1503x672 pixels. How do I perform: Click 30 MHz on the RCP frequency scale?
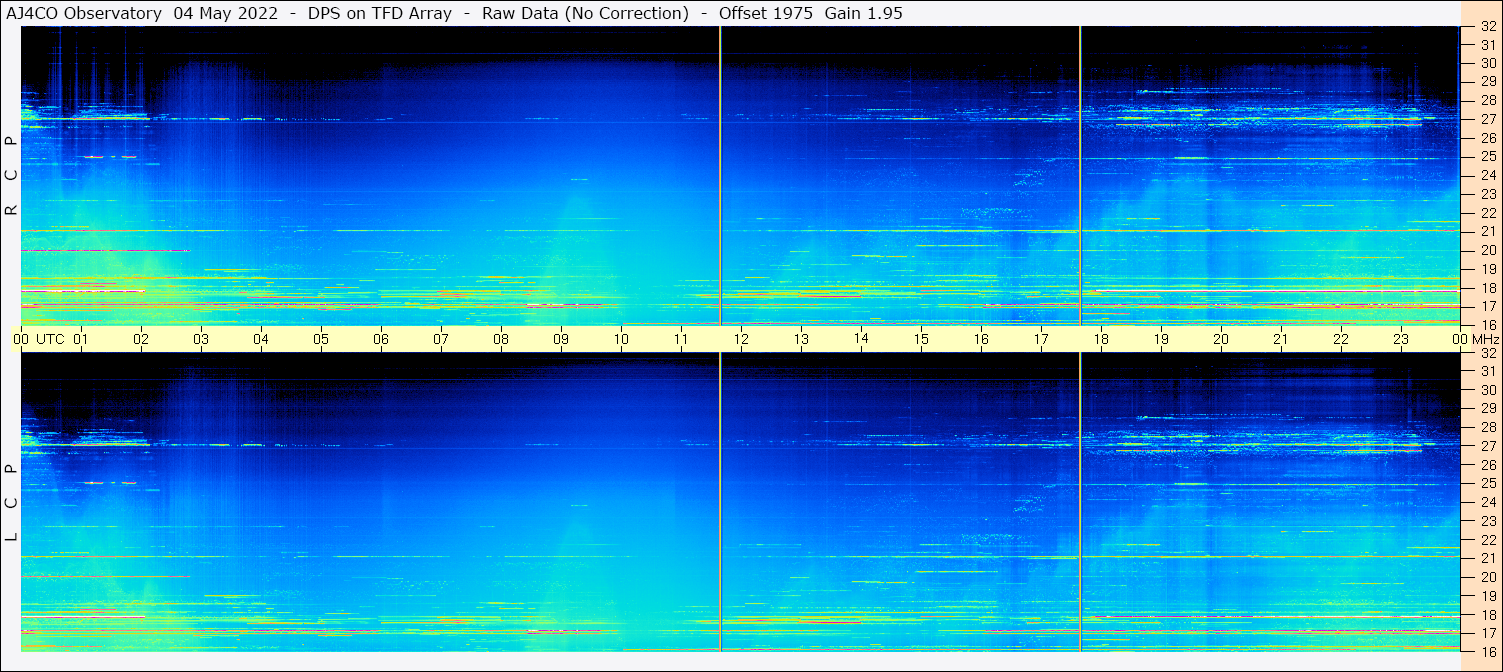pos(1487,64)
